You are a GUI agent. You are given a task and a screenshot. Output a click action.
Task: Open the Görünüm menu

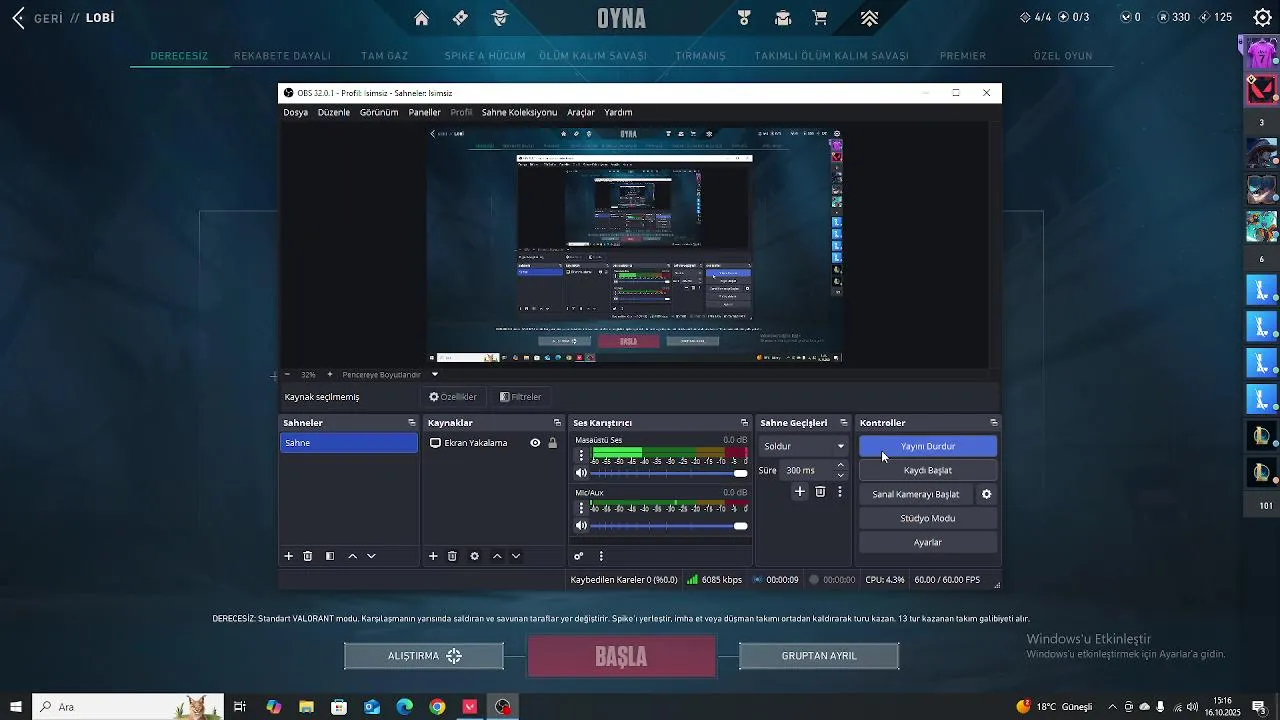point(379,112)
